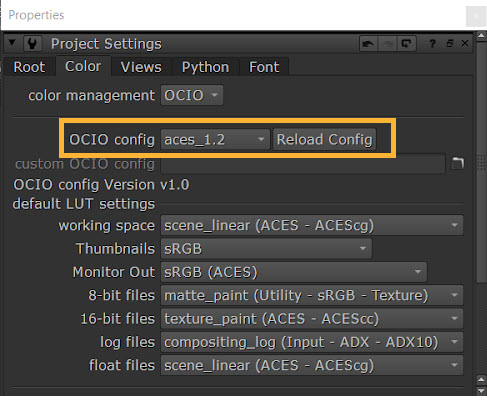This screenshot has height=400, width=487.
Task: Open help with the question mark icon
Action: coord(432,43)
